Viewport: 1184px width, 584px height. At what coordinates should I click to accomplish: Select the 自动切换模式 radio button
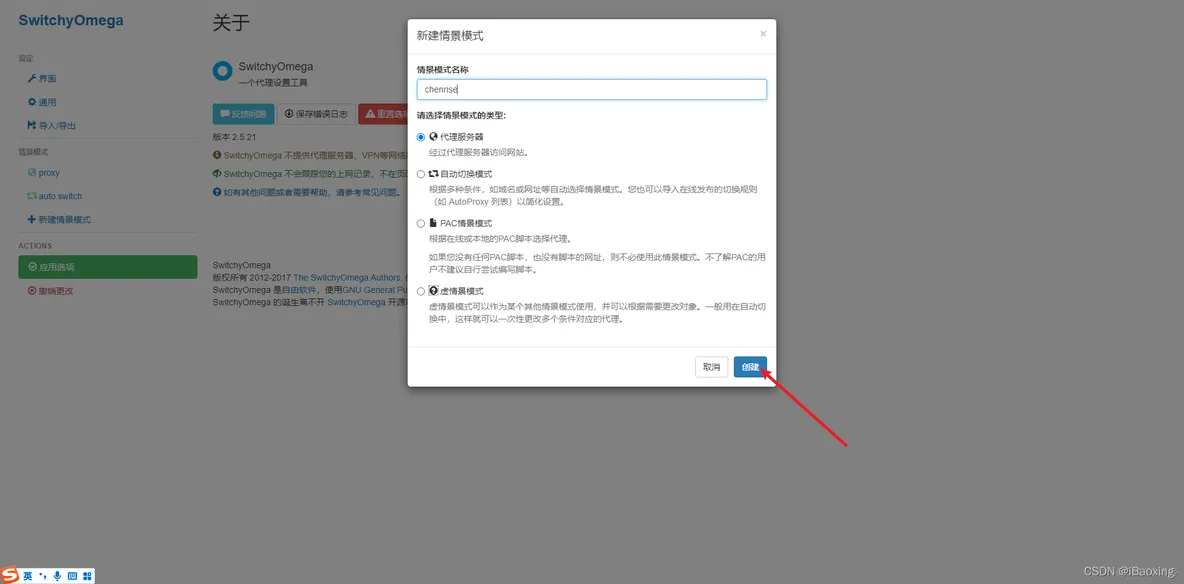[x=421, y=174]
